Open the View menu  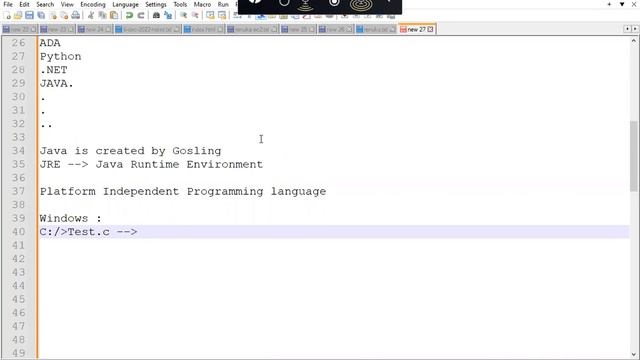coord(67,4)
